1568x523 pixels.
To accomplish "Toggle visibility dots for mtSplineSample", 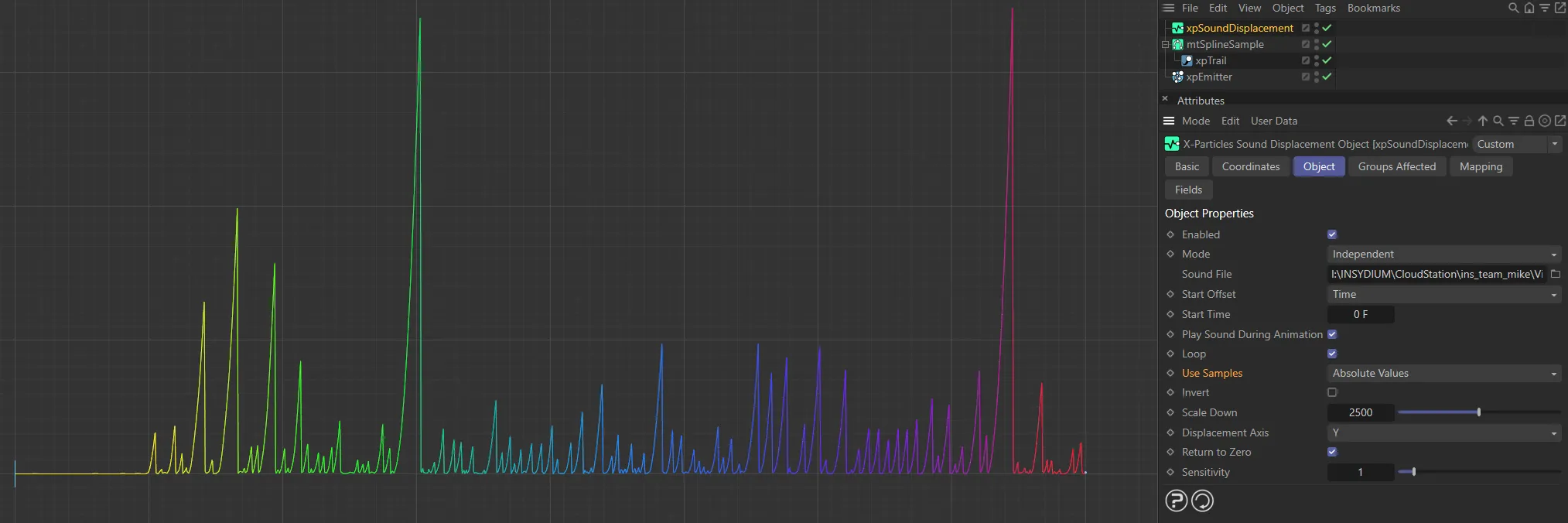I will point(1317,44).
